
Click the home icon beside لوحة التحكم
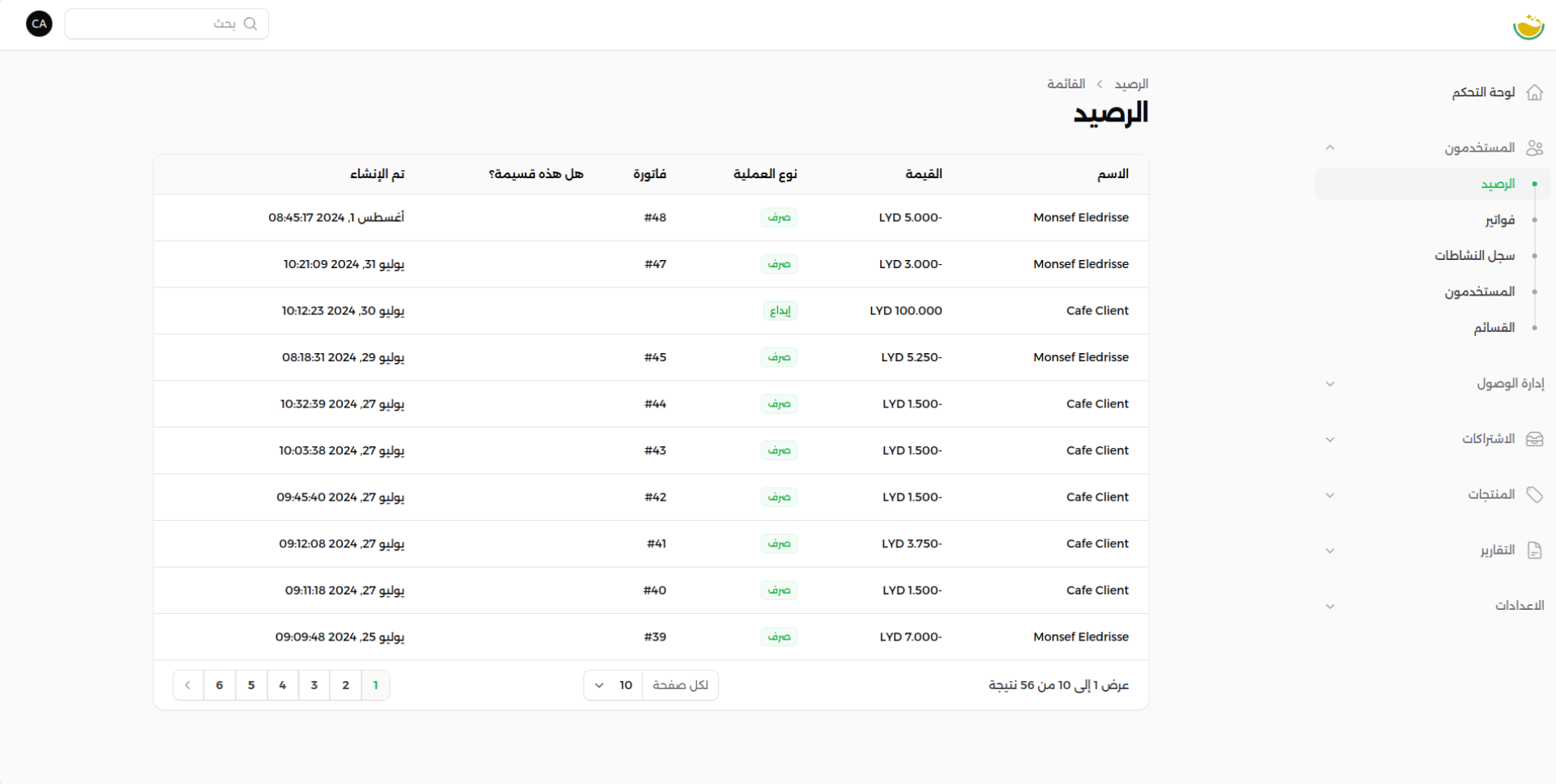click(x=1534, y=92)
